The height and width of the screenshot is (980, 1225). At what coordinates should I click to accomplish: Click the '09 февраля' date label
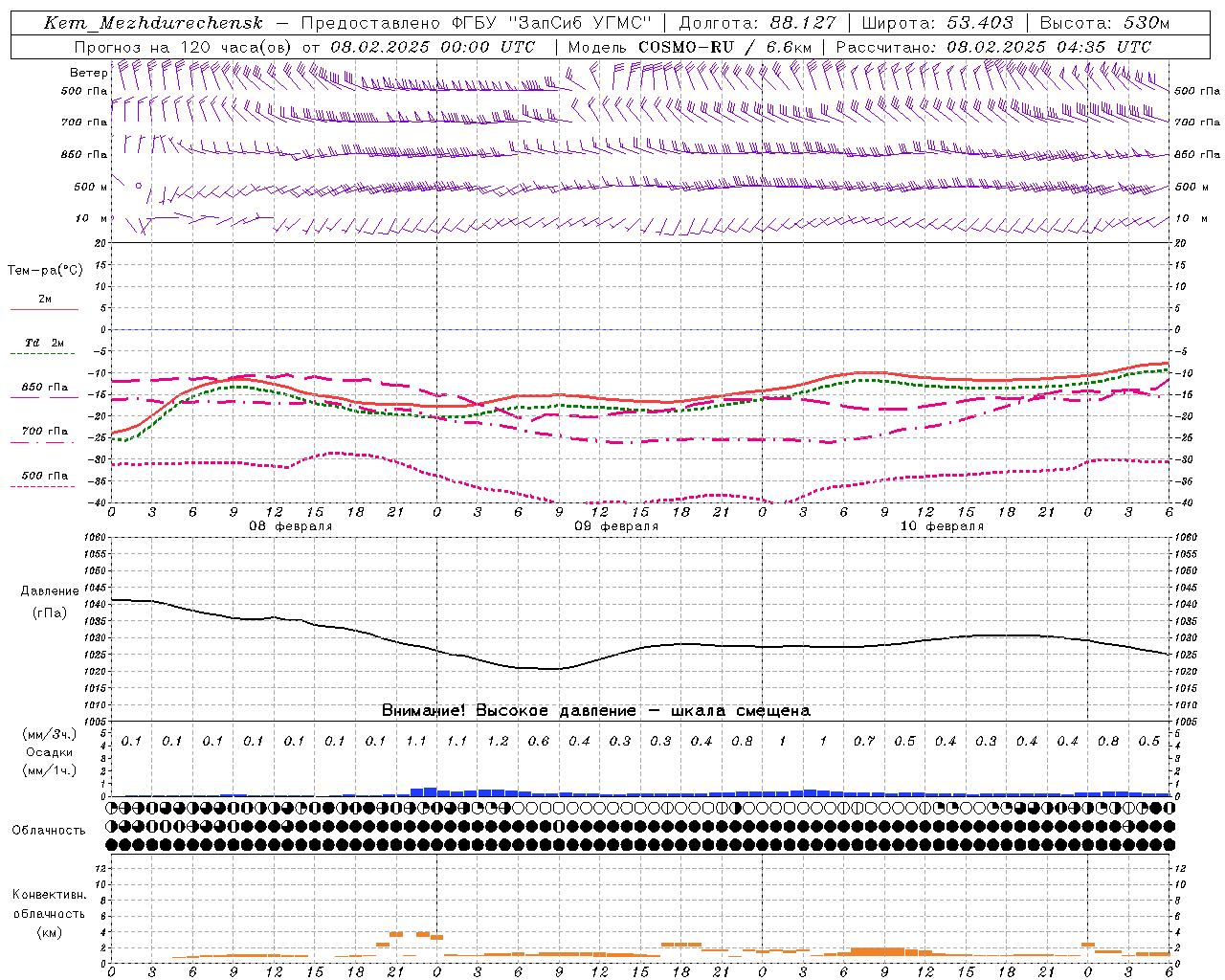[x=616, y=526]
